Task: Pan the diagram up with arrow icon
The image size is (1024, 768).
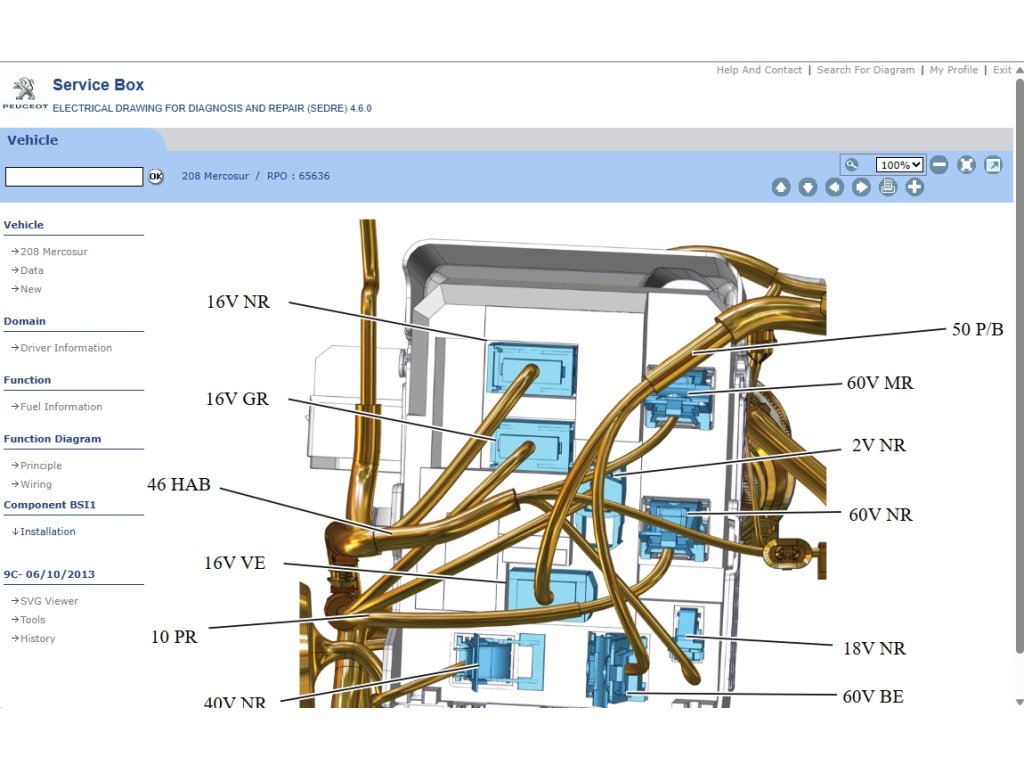Action: pyautogui.click(x=781, y=187)
